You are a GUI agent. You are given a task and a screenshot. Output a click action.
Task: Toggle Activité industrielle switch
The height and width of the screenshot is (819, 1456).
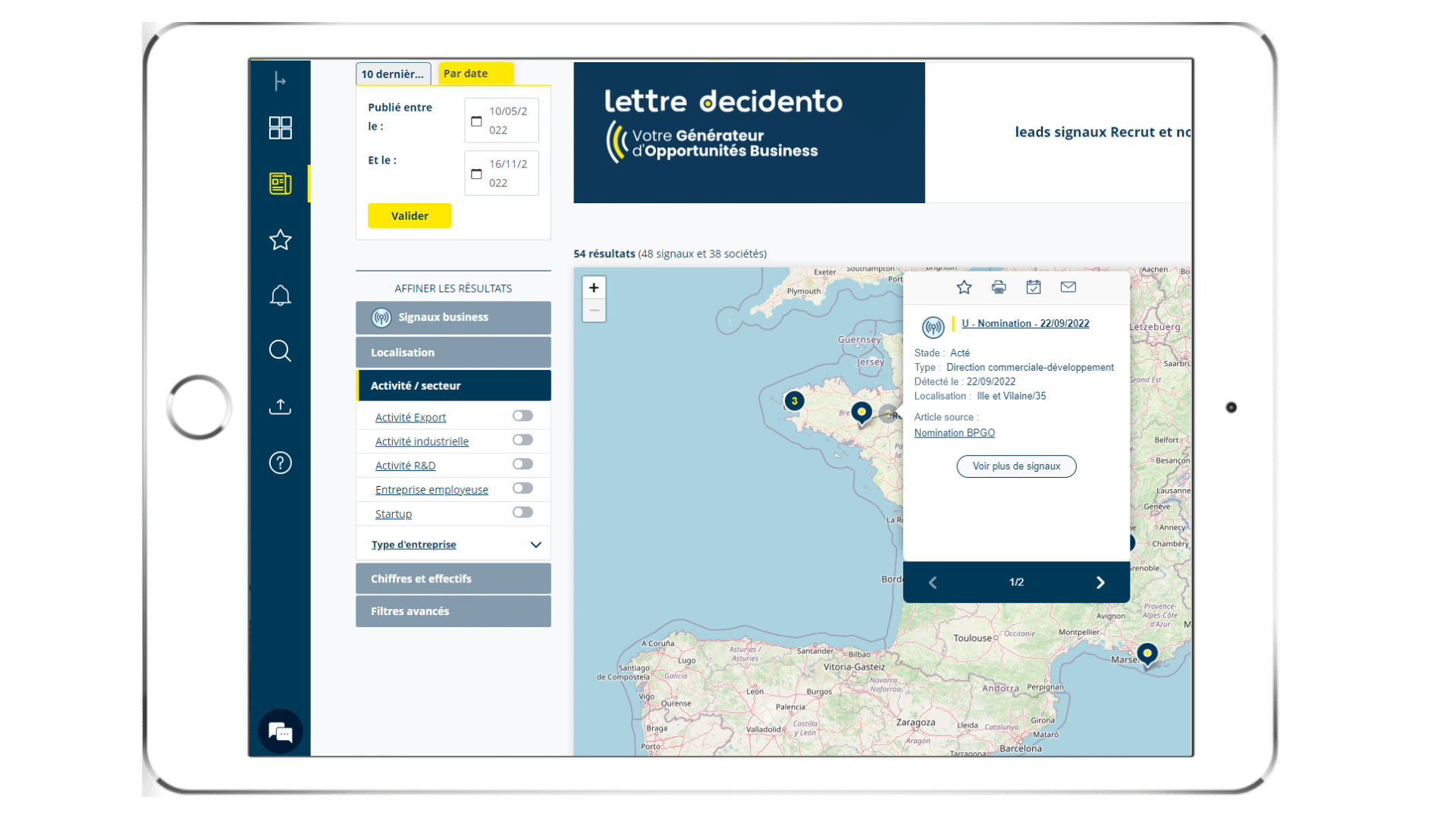coord(522,440)
